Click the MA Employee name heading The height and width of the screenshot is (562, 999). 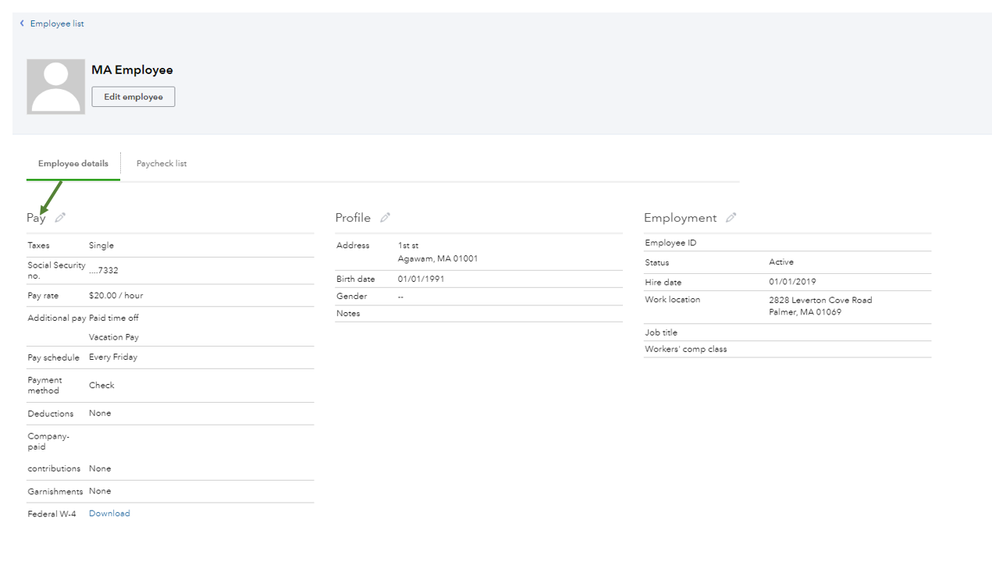pos(132,70)
